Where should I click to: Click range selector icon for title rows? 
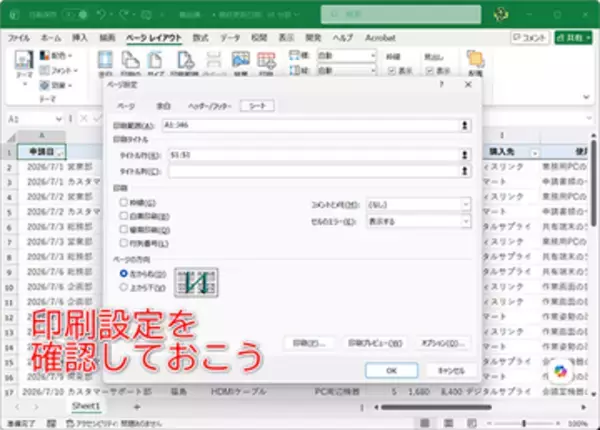coord(465,155)
